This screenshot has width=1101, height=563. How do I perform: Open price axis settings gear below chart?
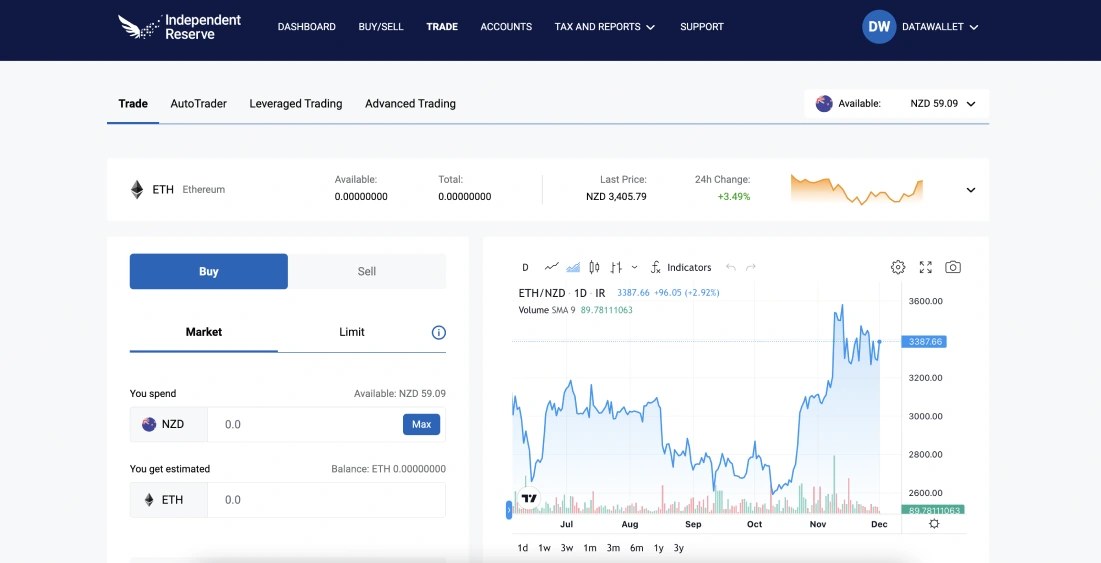(x=934, y=524)
